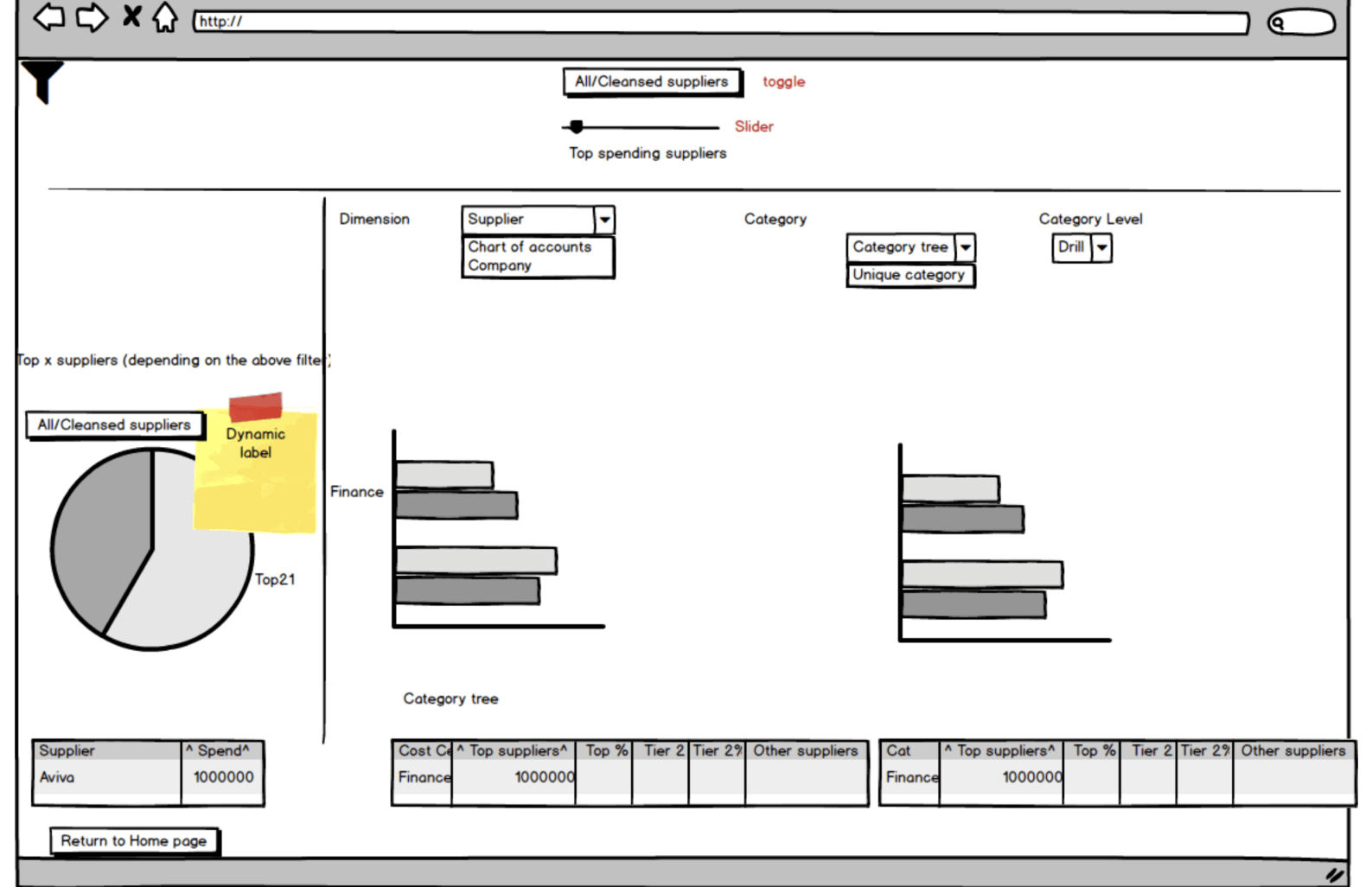Image resolution: width=1372 pixels, height=887 pixels.
Task: Select Chart of accounts dimension option
Action: click(x=530, y=246)
